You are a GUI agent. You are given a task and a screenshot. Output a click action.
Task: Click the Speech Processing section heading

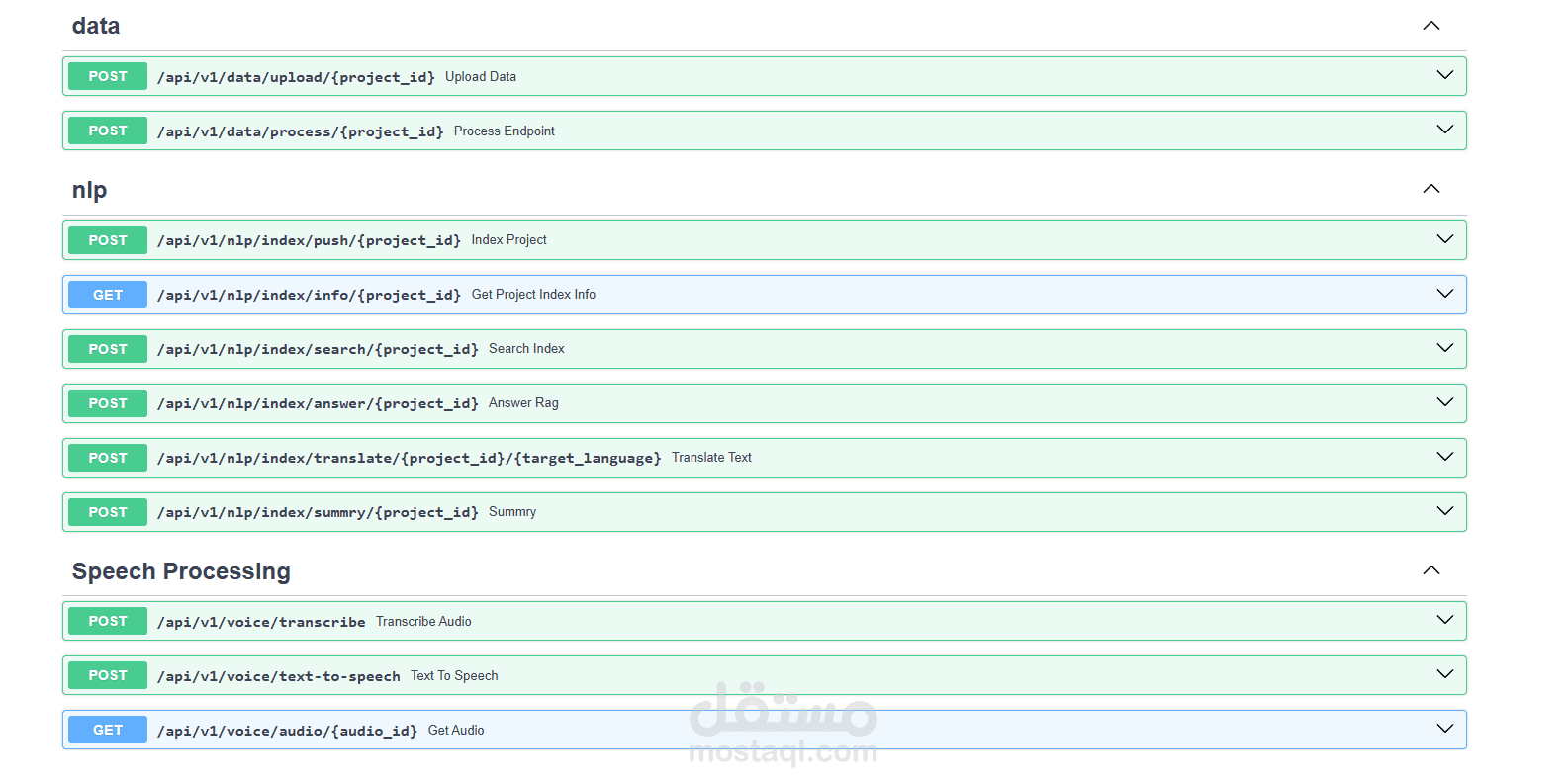(181, 571)
